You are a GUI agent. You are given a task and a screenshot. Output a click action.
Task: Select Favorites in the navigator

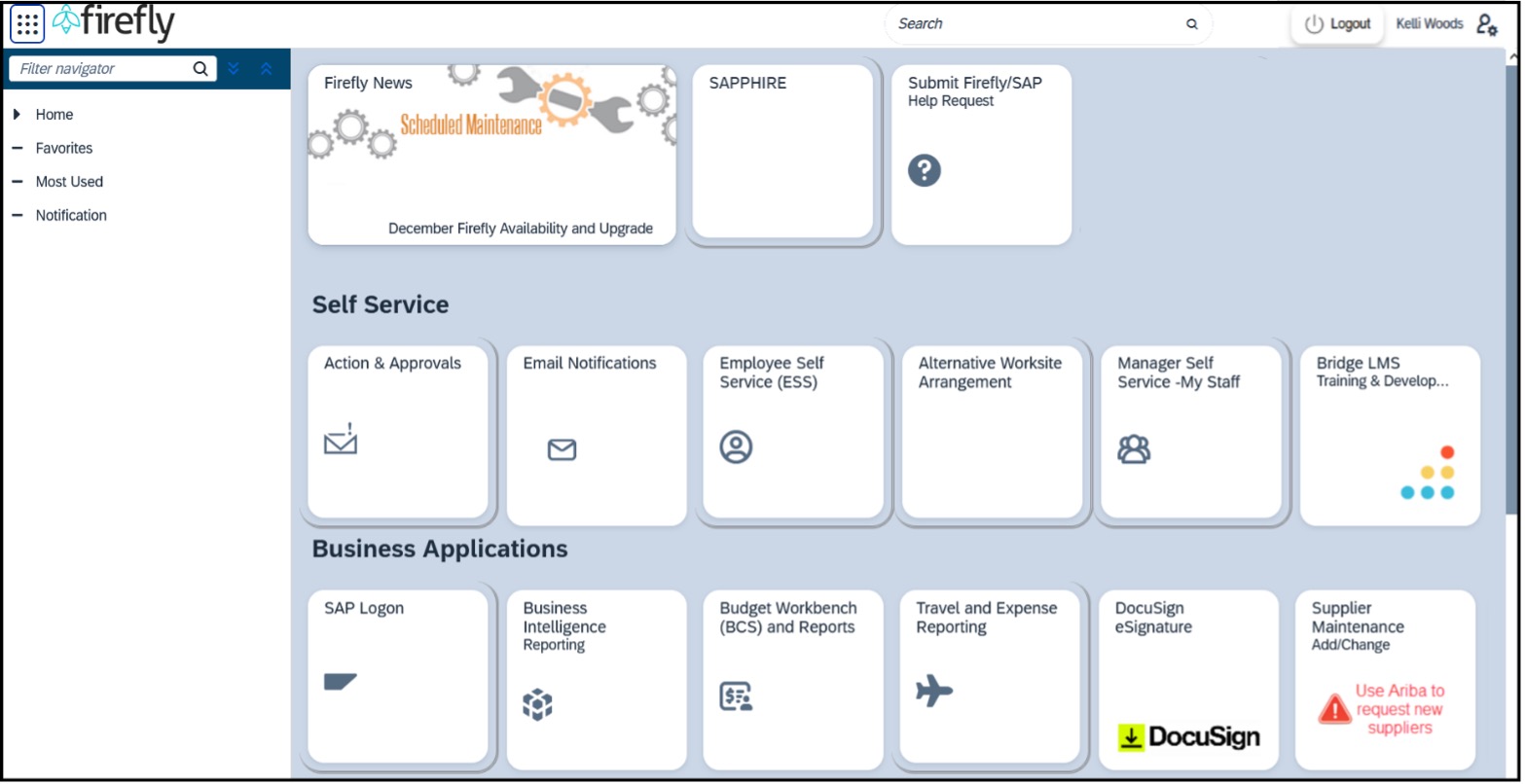click(x=64, y=148)
